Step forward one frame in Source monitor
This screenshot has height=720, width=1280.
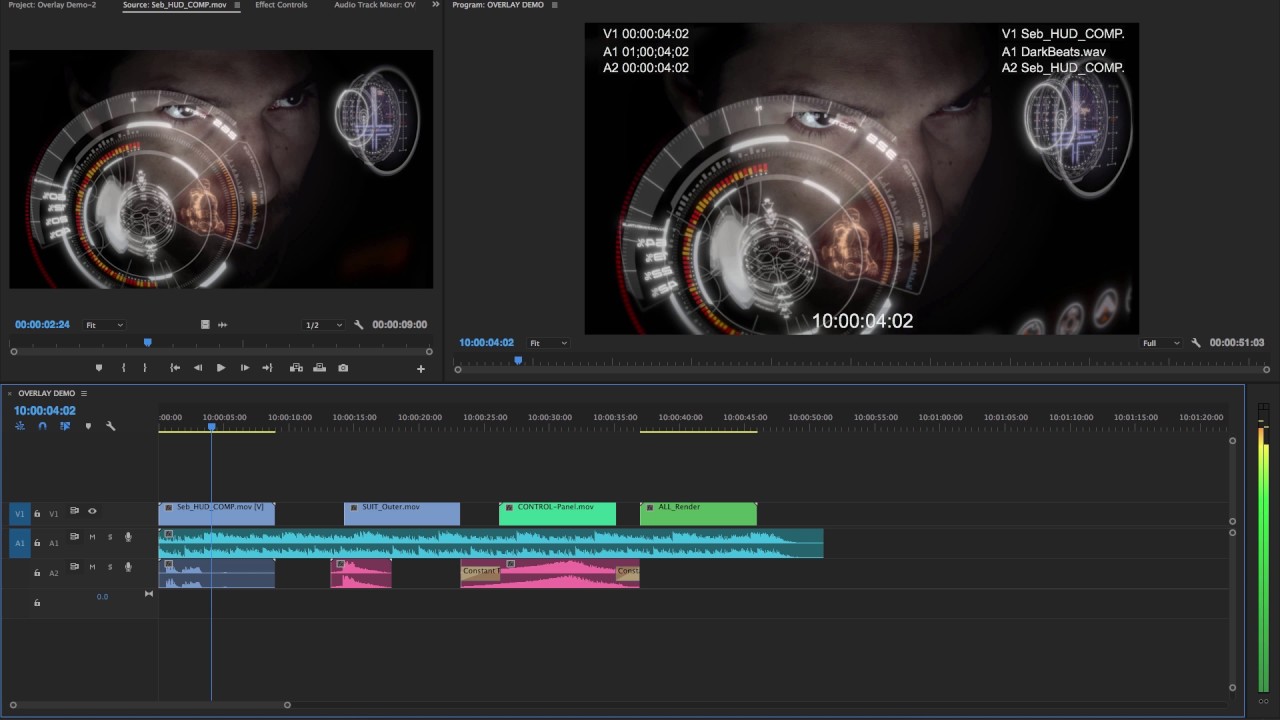point(245,368)
